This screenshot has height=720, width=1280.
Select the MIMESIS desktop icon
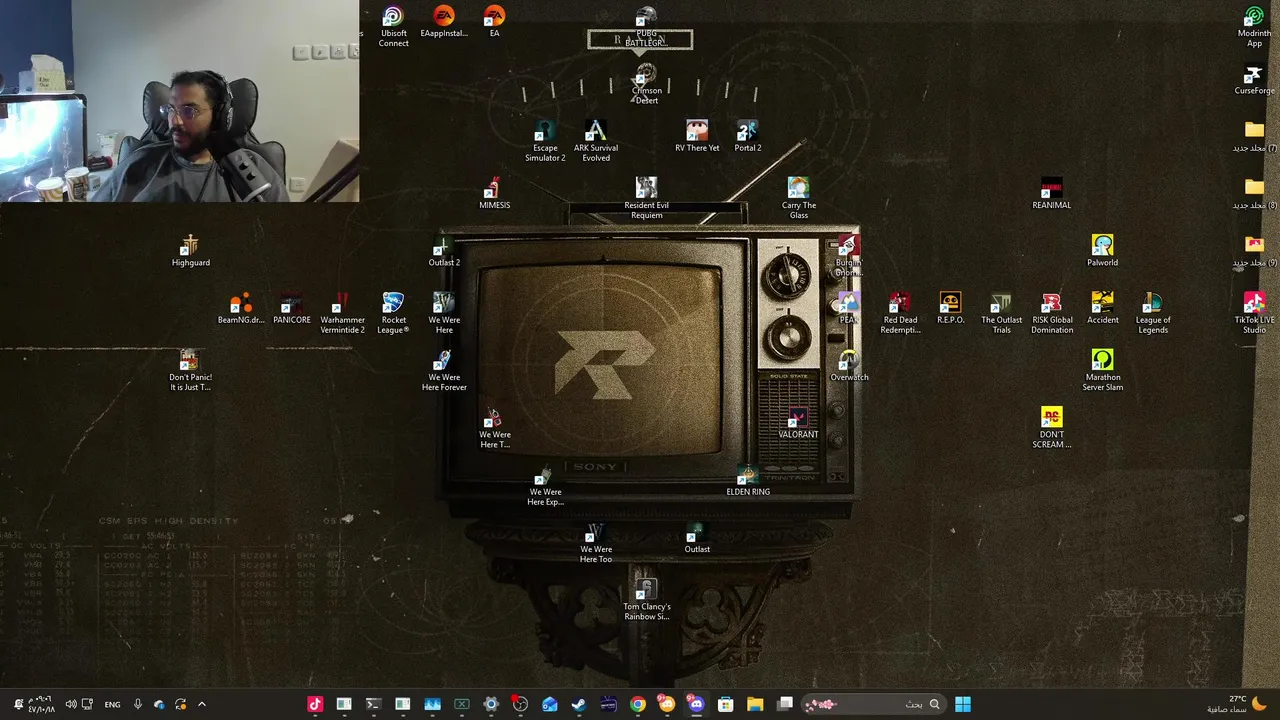coord(494,194)
